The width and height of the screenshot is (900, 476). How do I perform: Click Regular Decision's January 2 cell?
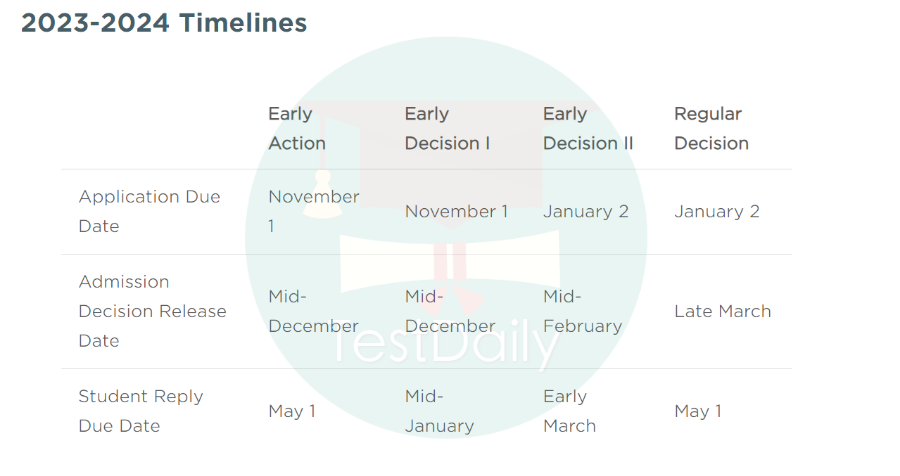click(716, 211)
